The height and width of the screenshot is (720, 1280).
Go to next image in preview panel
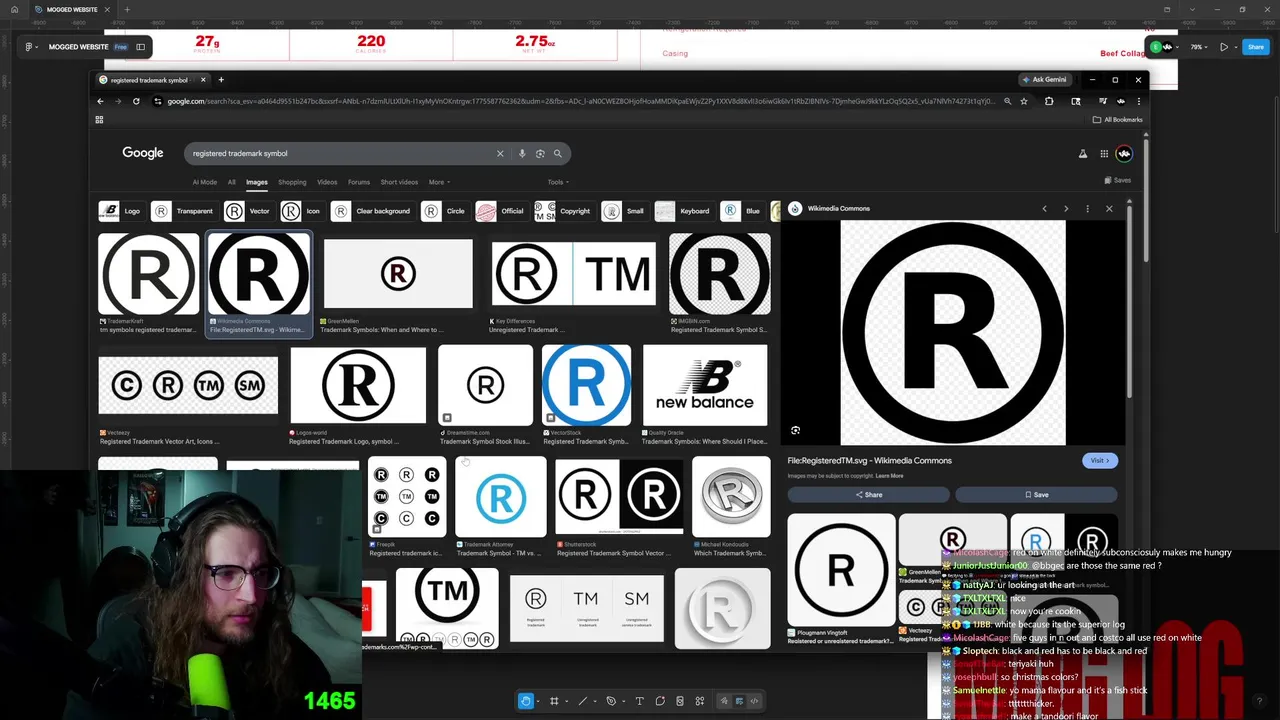tap(1066, 209)
